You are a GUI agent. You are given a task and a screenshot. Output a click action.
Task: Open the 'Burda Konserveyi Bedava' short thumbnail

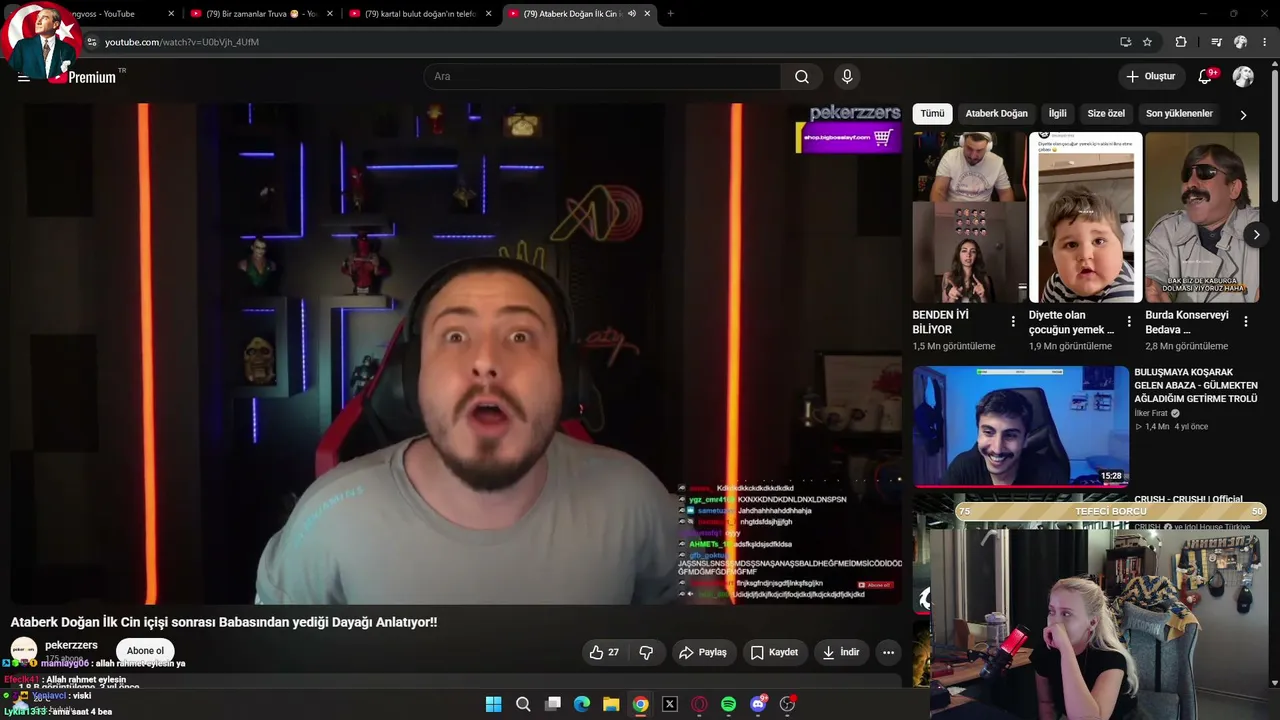point(1202,217)
